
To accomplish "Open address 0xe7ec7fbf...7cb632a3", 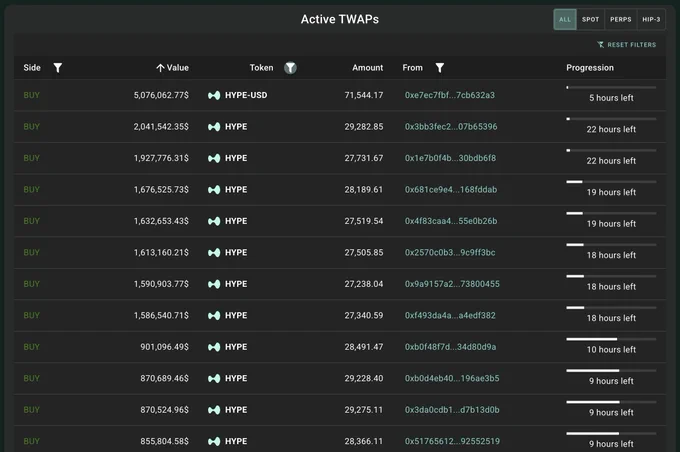I will click(x=450, y=95).
